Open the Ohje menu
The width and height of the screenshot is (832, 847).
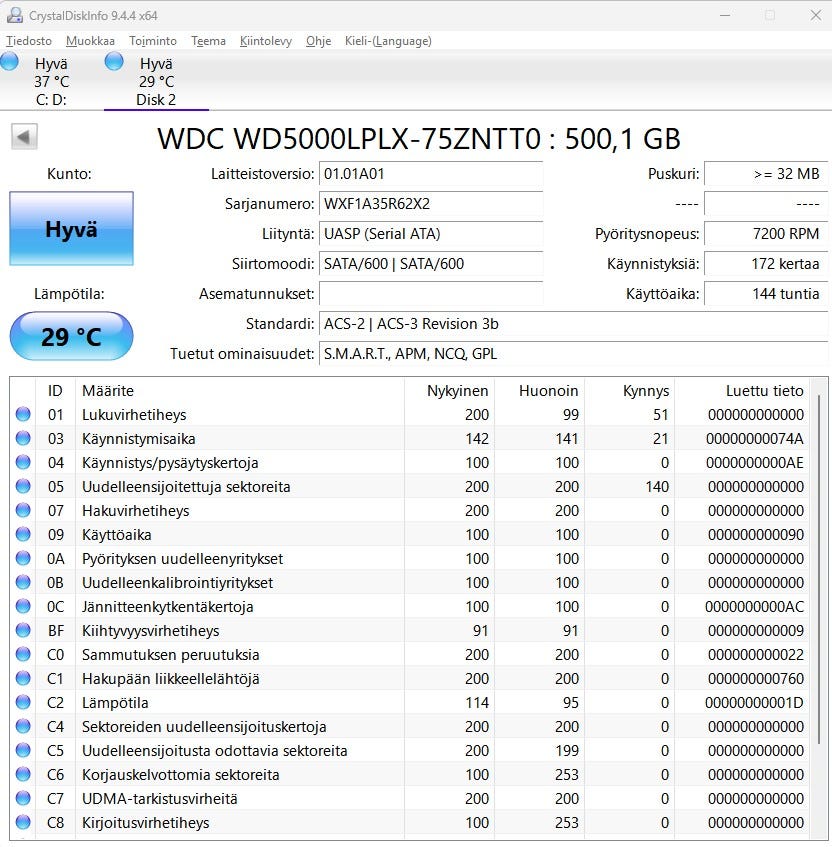[319, 41]
